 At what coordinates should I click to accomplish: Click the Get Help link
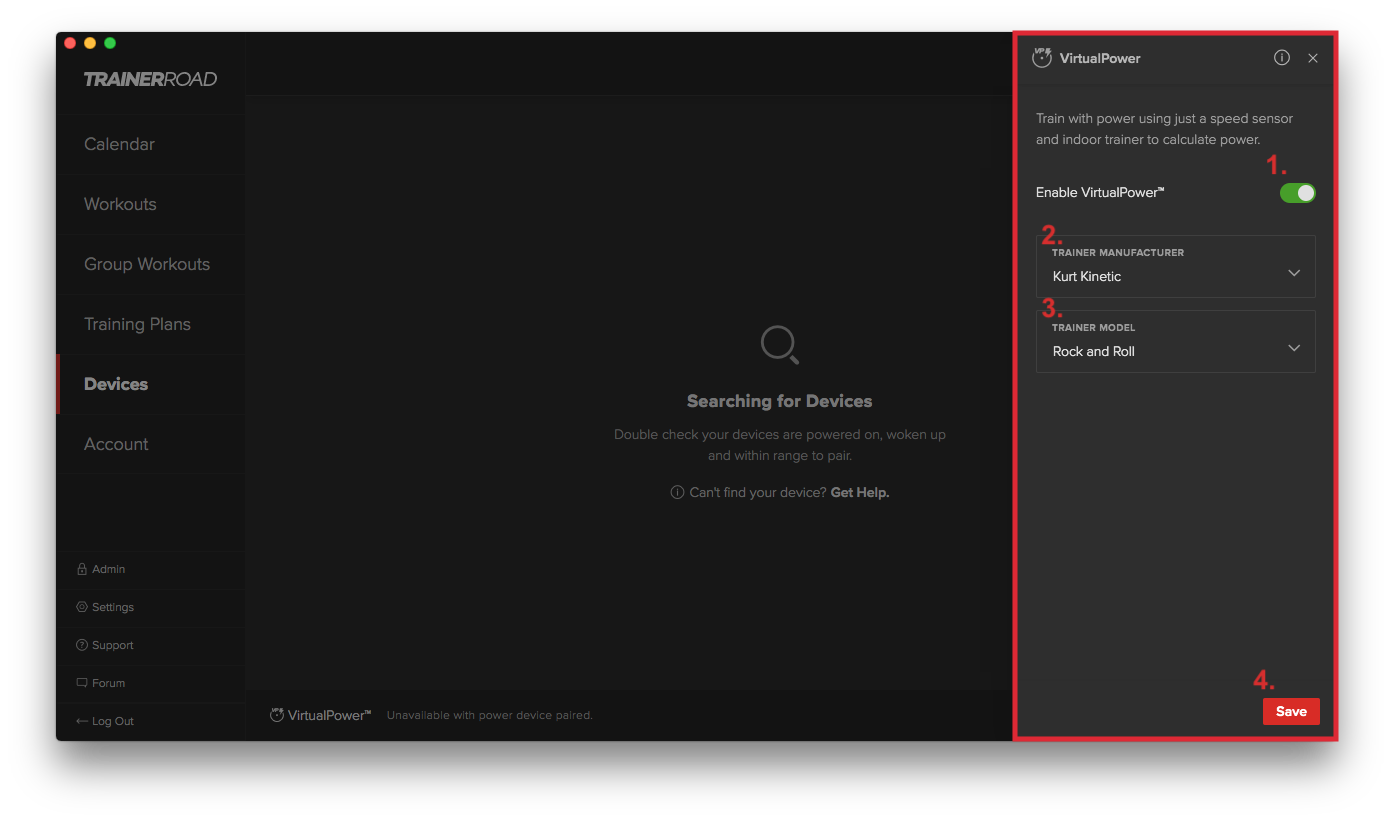860,492
